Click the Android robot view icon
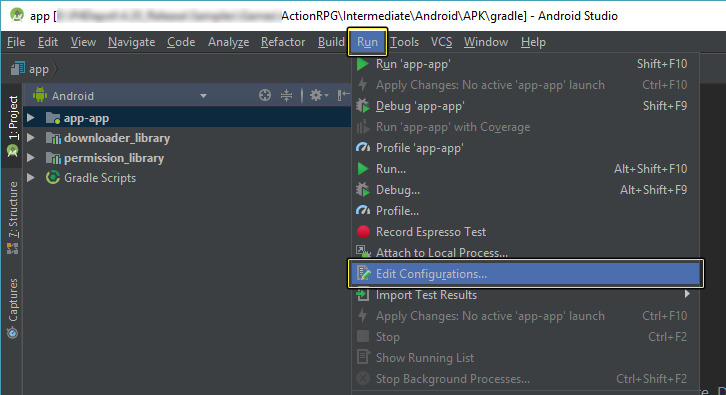 point(40,95)
